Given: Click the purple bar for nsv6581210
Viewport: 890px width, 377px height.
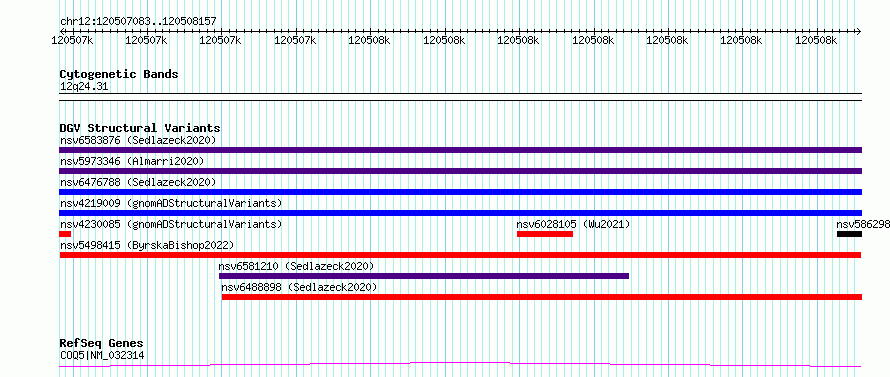Looking at the screenshot, I should click(x=424, y=276).
